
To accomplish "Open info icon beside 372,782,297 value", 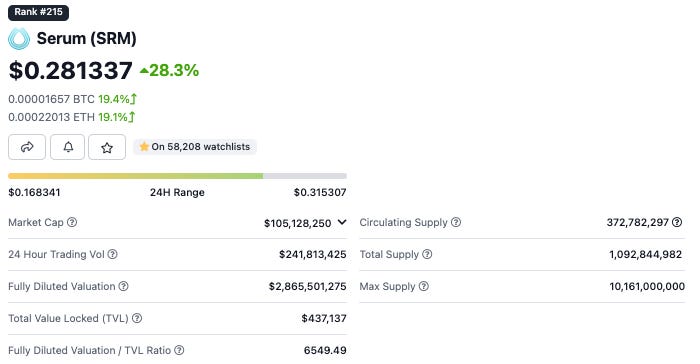I will (677, 222).
